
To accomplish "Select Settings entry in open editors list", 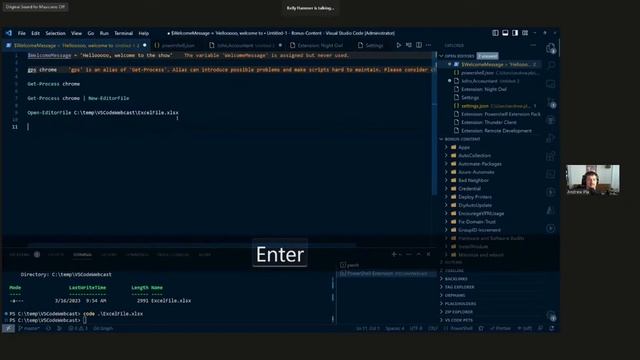I will (x=470, y=98).
